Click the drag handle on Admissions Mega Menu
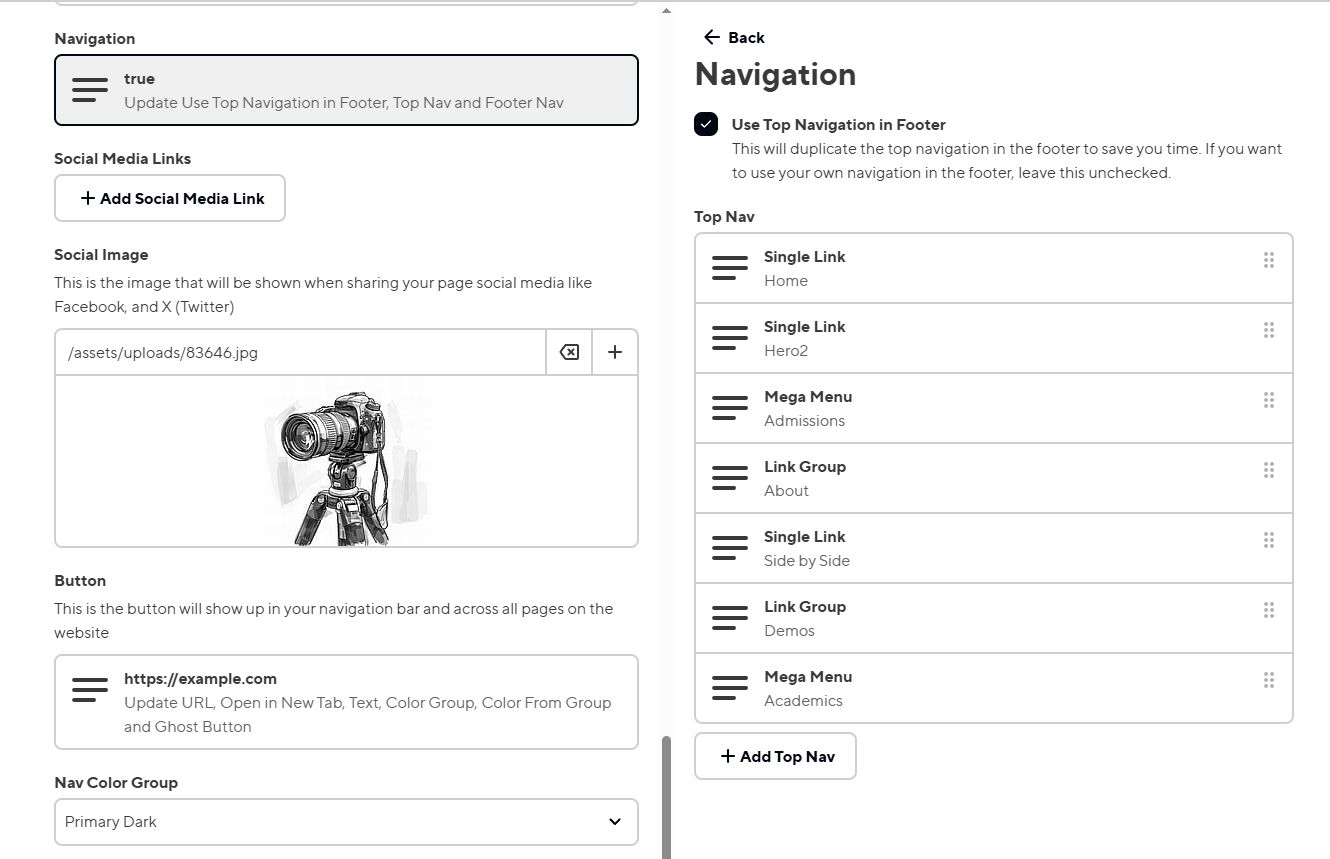 coord(1268,400)
